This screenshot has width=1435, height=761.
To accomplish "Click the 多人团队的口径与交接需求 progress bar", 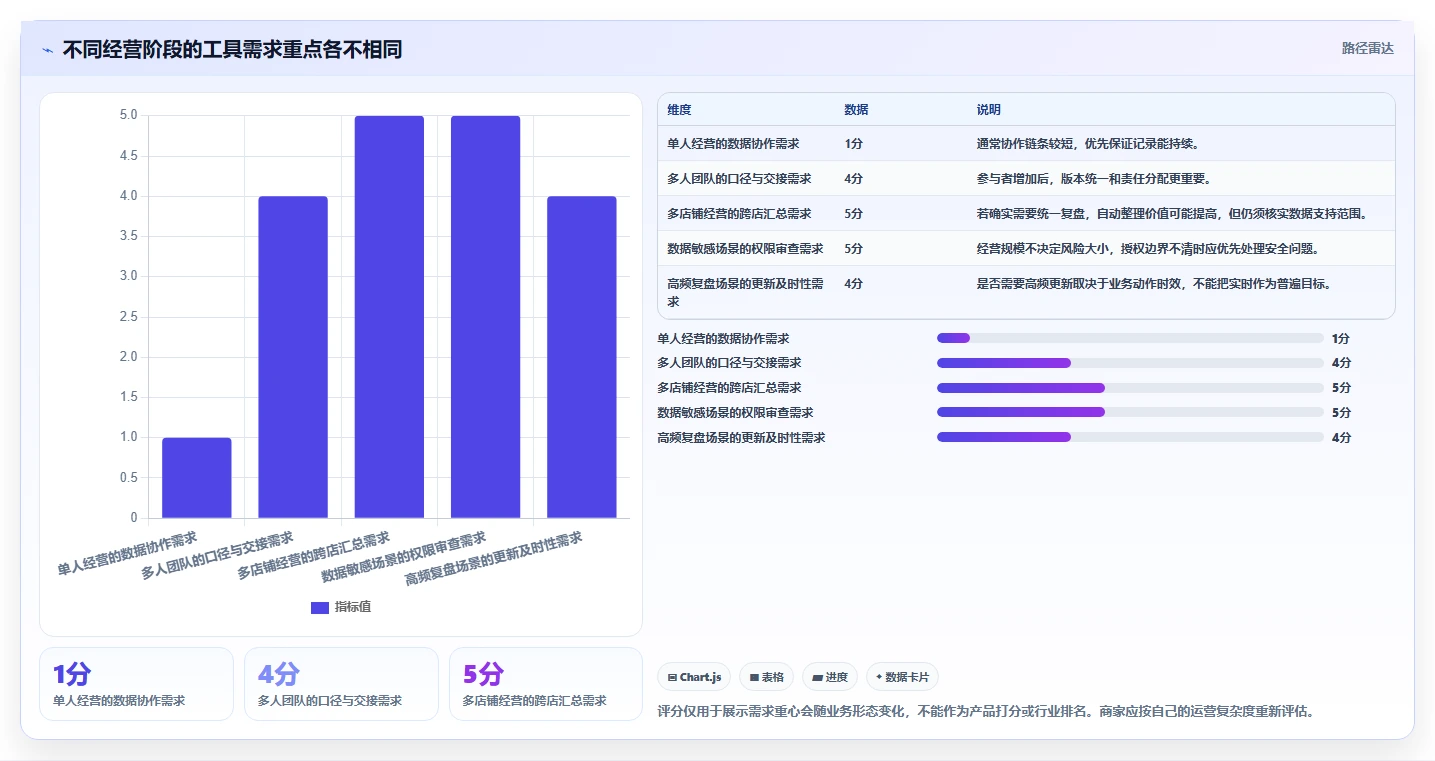I will (x=1130, y=363).
